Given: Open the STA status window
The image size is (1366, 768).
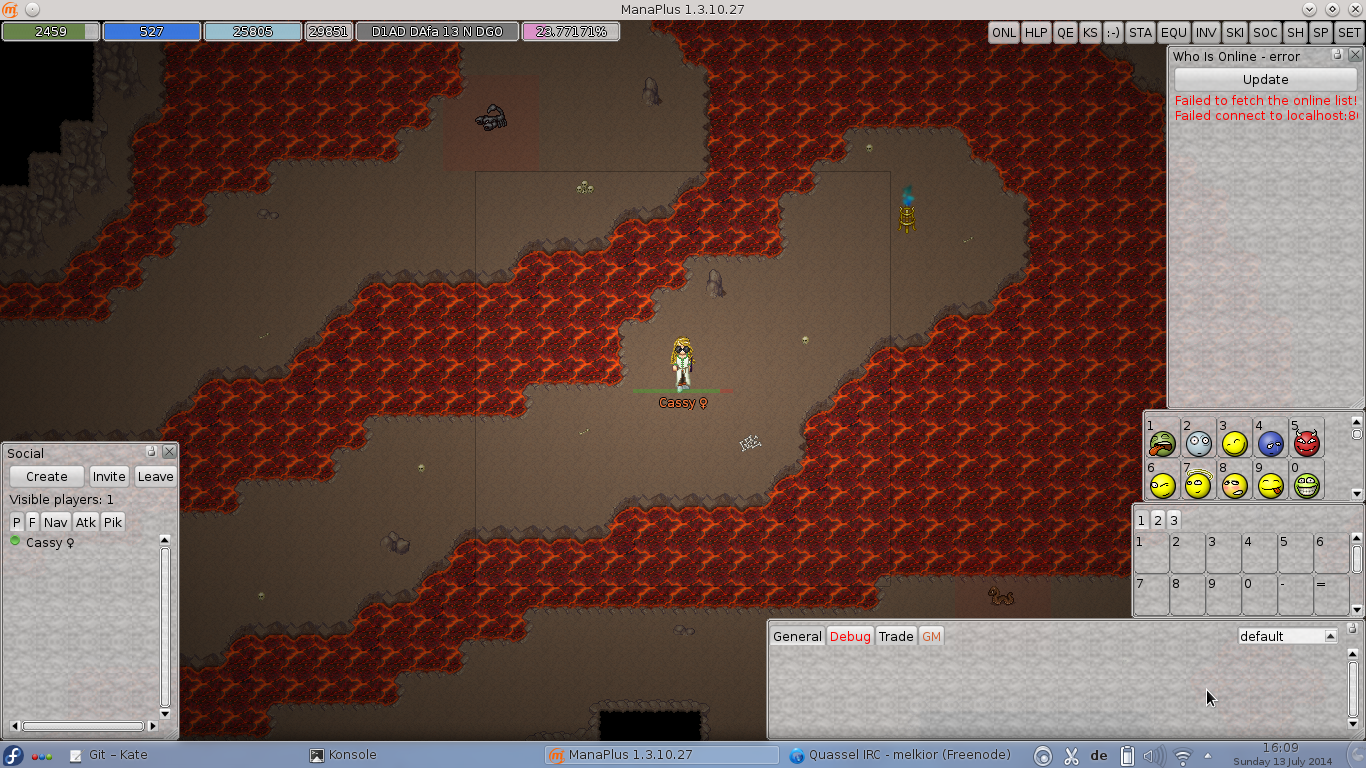Looking at the screenshot, I should [x=1141, y=32].
